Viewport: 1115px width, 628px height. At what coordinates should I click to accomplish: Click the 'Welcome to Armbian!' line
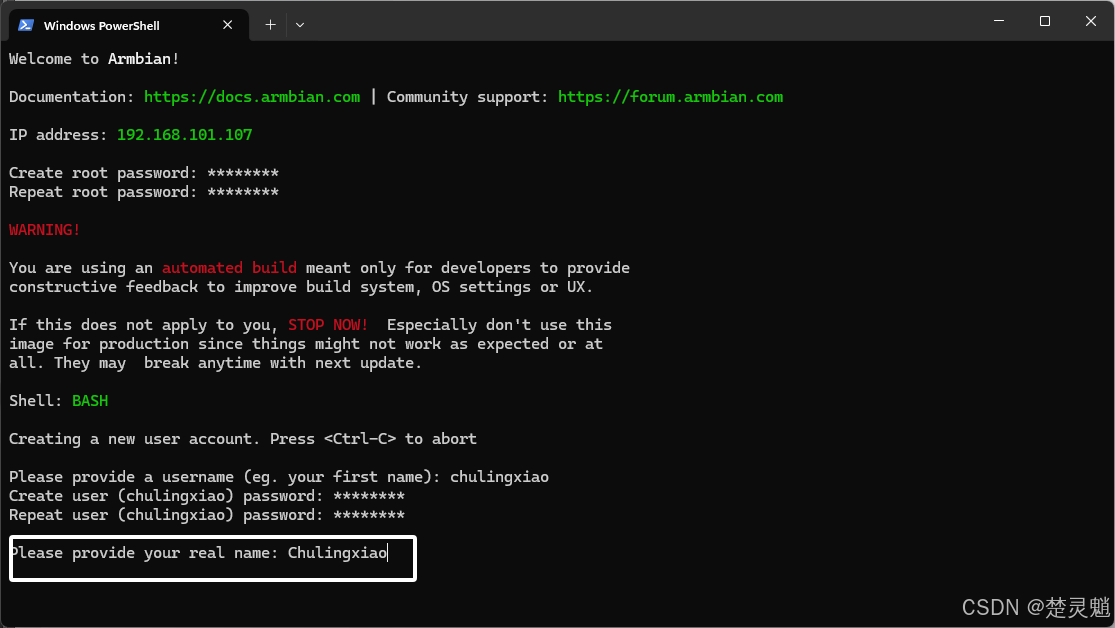pos(94,59)
